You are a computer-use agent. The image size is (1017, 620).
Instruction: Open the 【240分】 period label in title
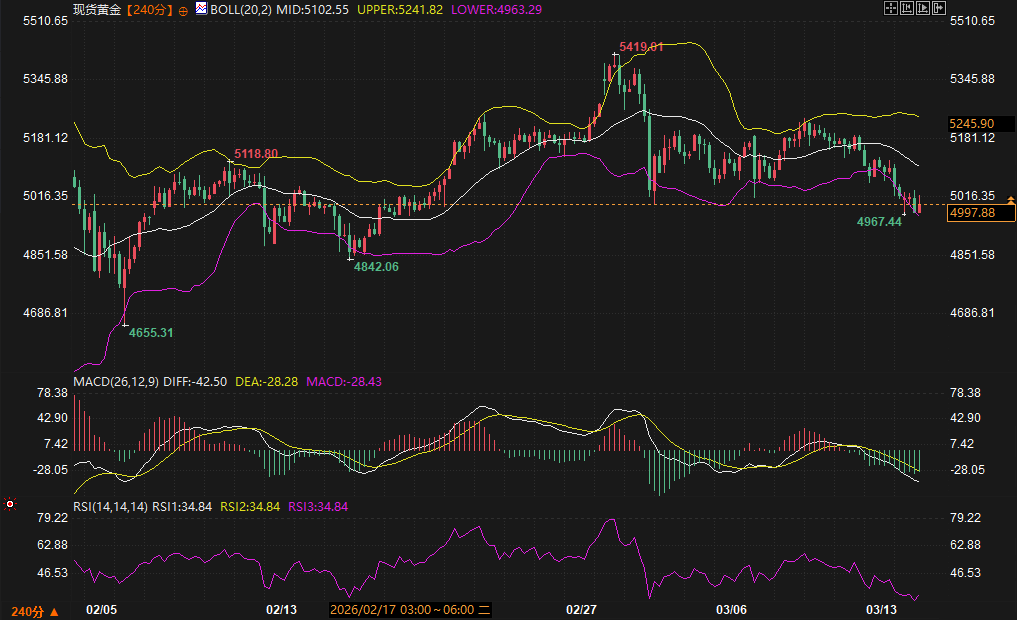(x=149, y=9)
